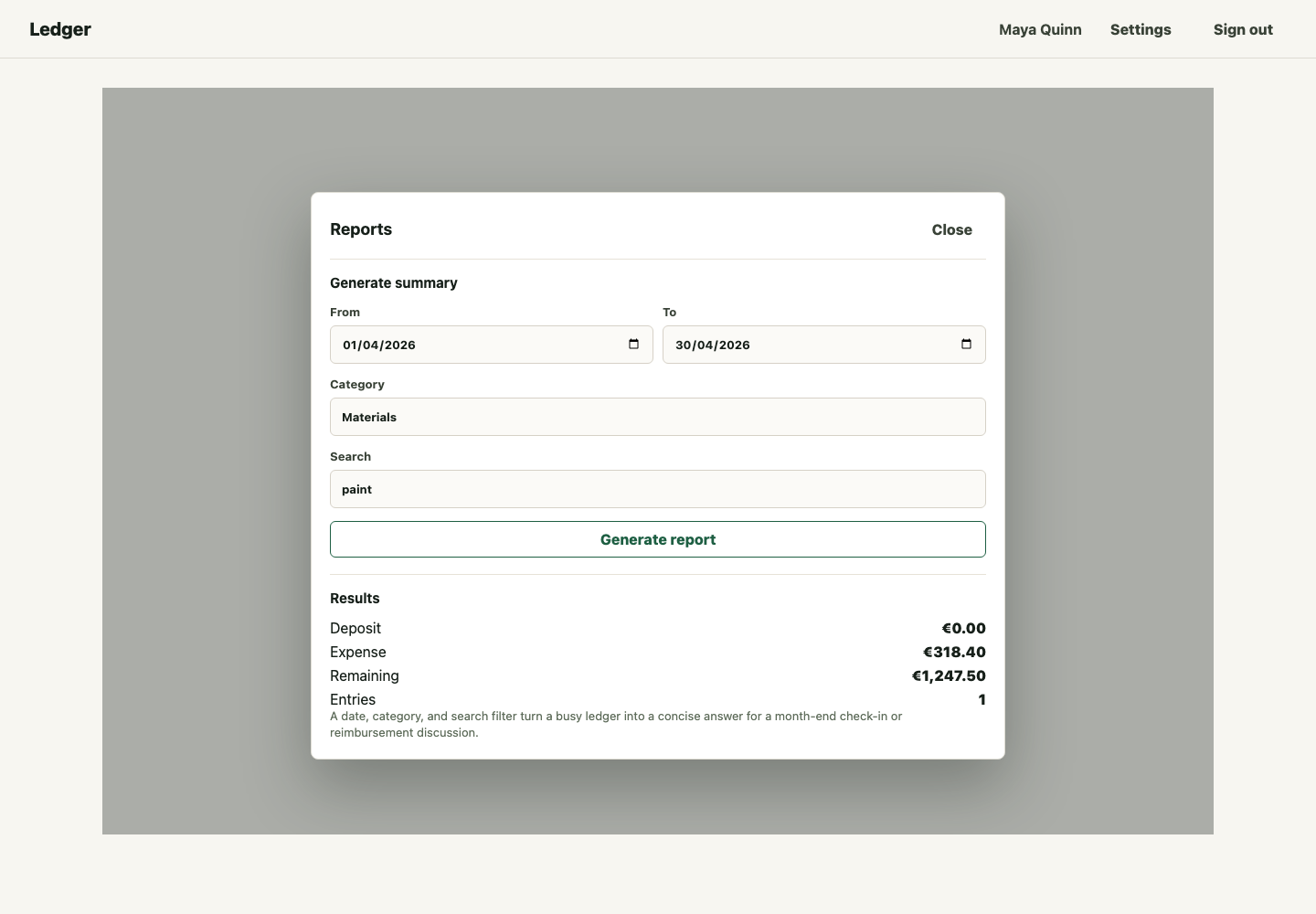
Task: Open the To date calendar picker
Action: (x=965, y=345)
